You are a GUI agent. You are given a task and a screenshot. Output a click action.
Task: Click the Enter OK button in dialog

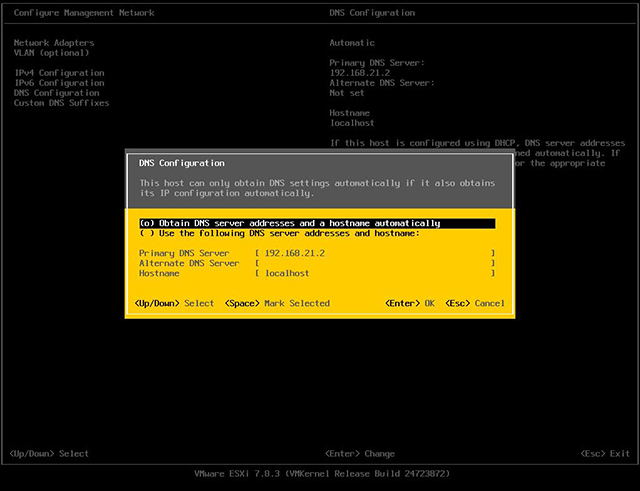(410, 304)
